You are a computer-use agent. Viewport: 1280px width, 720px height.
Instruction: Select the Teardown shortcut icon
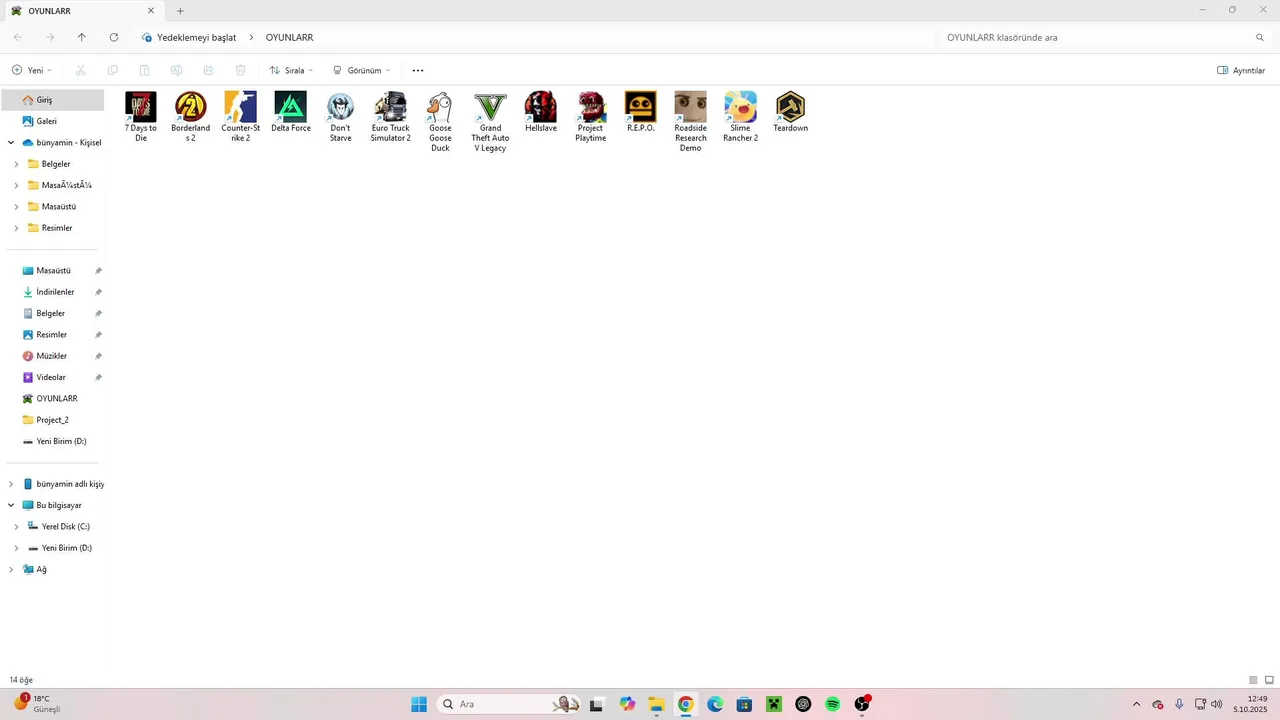(x=790, y=106)
